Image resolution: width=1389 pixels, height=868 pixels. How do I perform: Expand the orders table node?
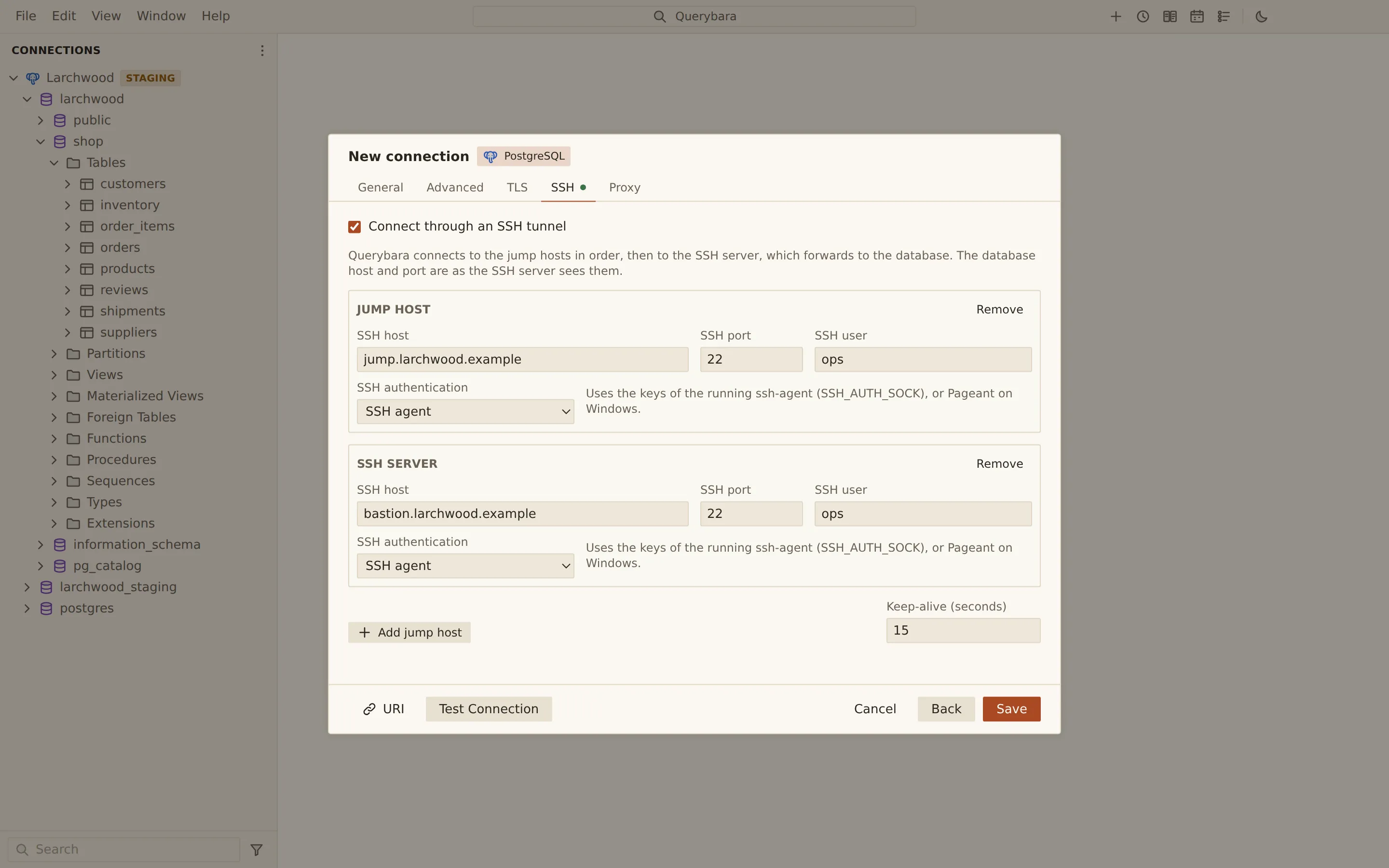pyautogui.click(x=67, y=248)
